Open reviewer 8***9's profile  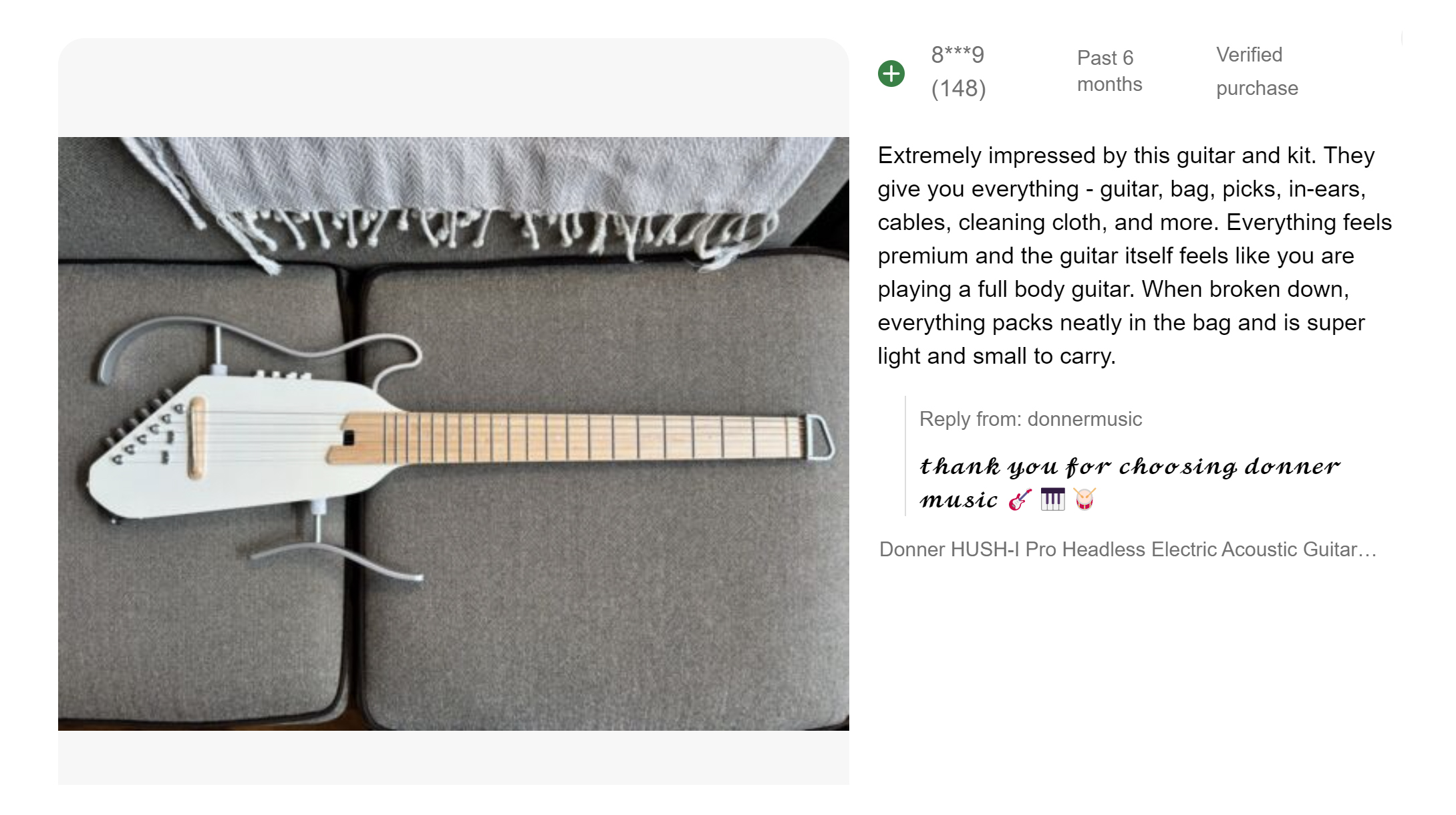pyautogui.click(x=958, y=55)
